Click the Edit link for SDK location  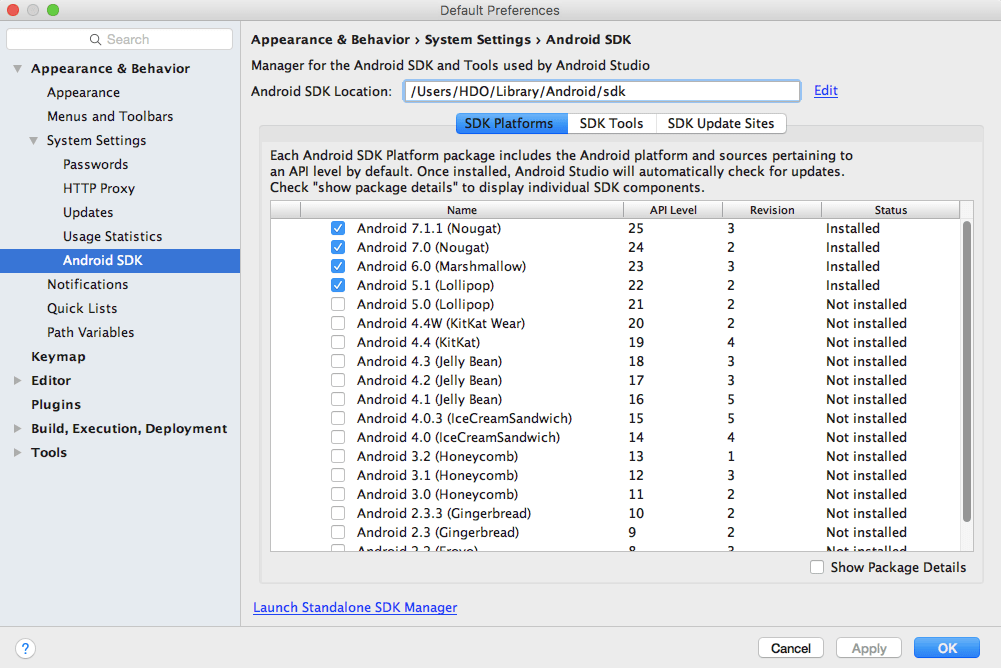(x=825, y=91)
